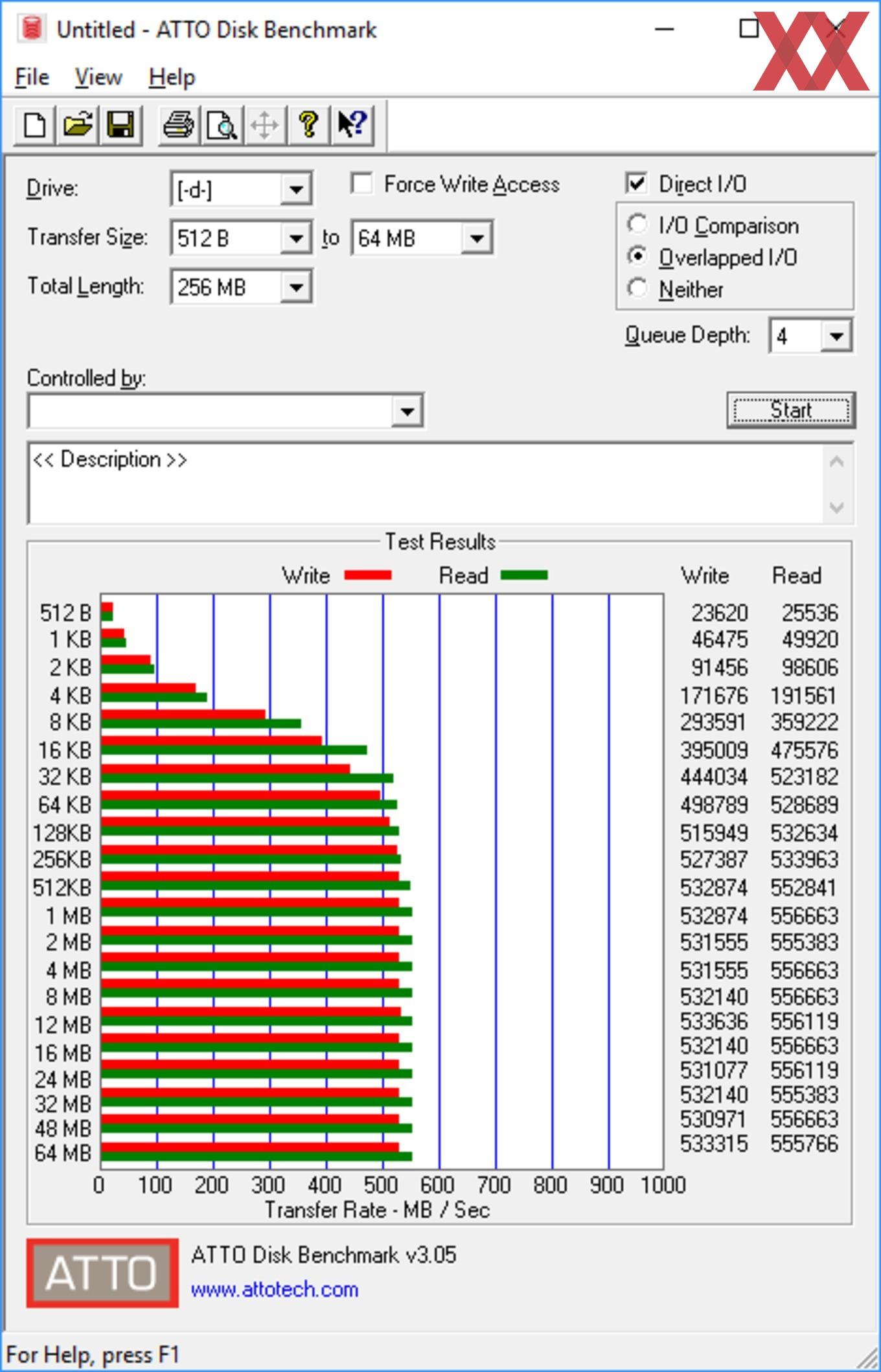Click the 2 KB read value 98606
The height and width of the screenshot is (1372, 881).
pos(810,667)
